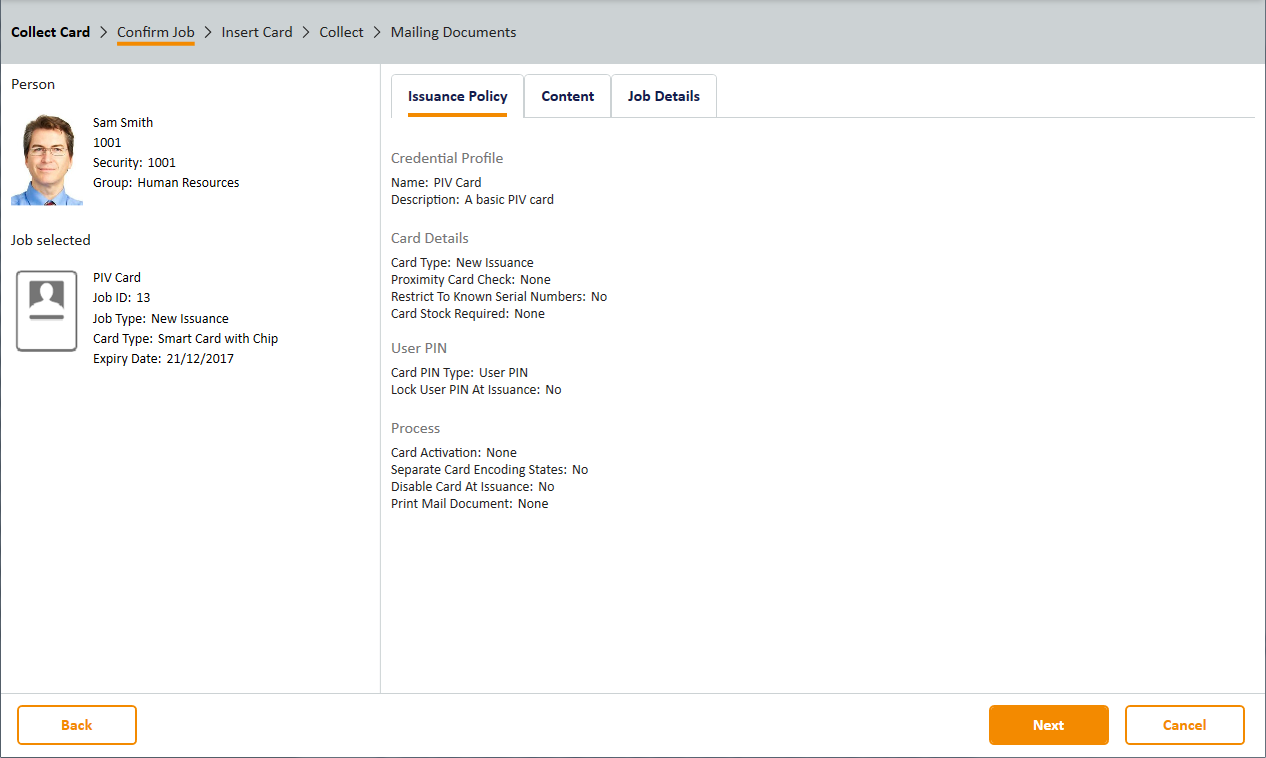This screenshot has width=1266, height=758.
Task: Cancel the card collection workflow
Action: pos(1184,725)
